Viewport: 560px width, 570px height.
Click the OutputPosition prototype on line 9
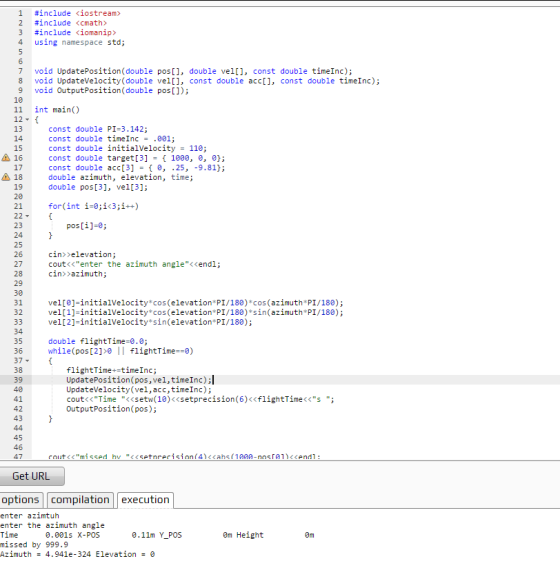click(112, 91)
